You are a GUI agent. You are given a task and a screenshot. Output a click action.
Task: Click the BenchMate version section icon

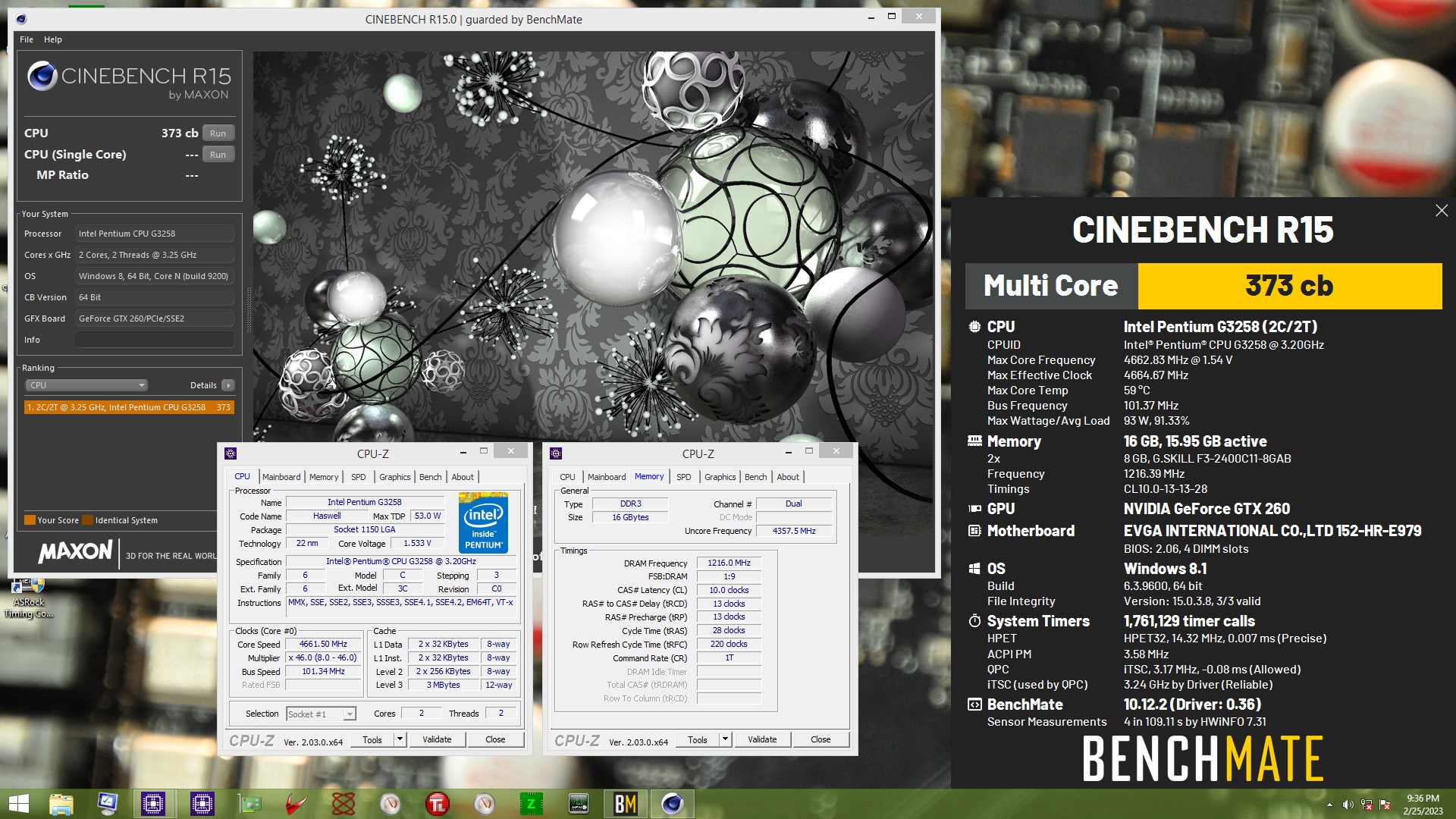pyautogui.click(x=974, y=704)
